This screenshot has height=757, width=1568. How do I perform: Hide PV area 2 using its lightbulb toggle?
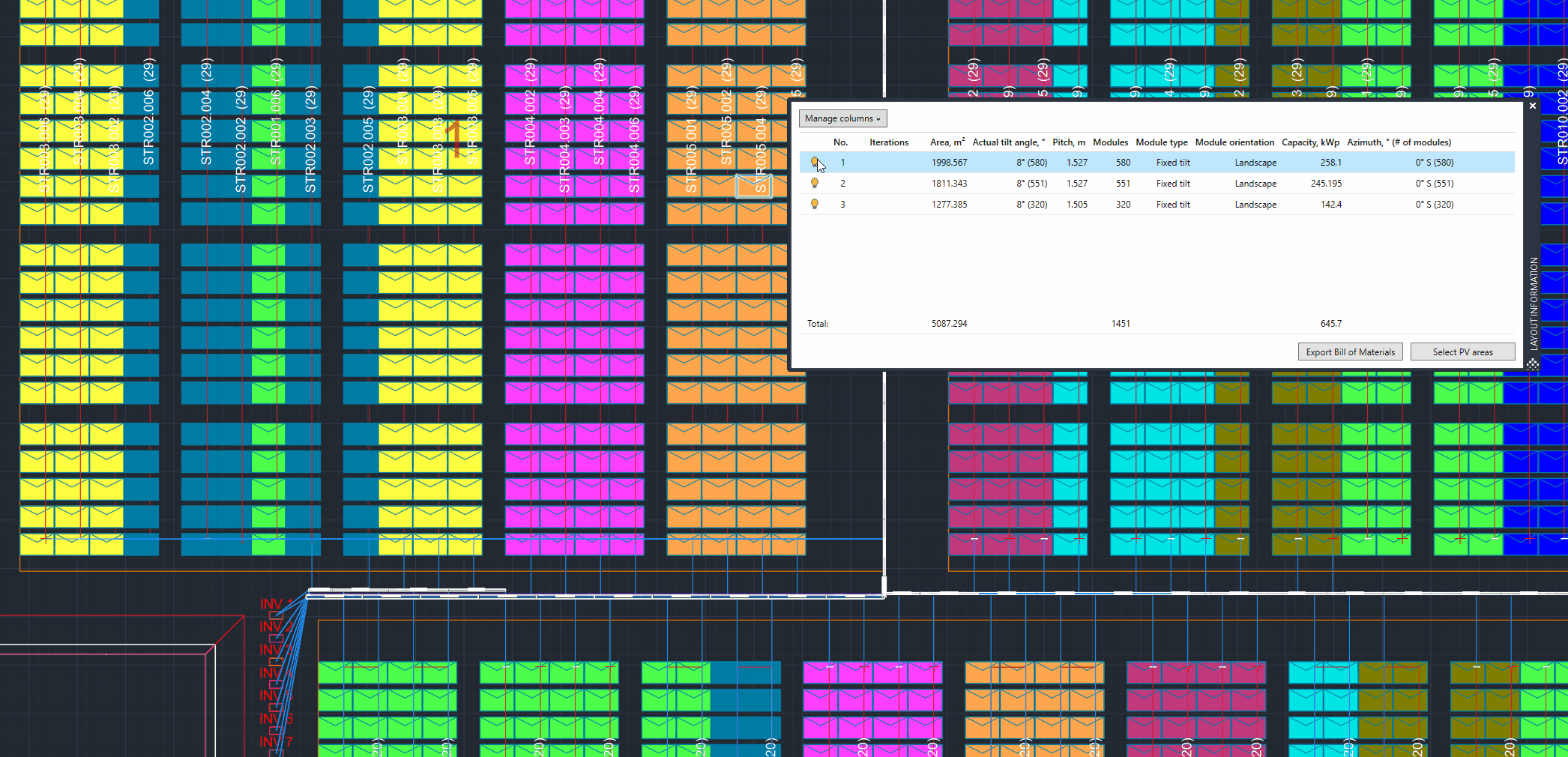[x=815, y=183]
